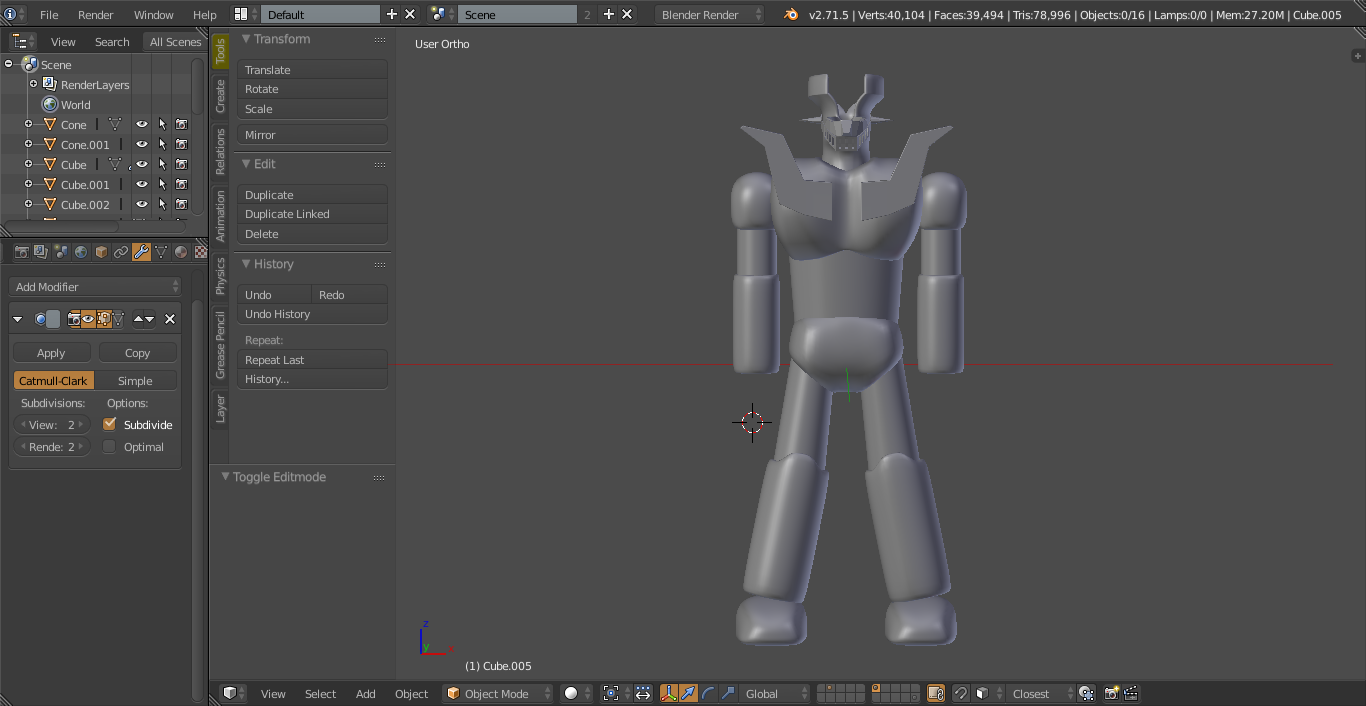This screenshot has width=1366, height=706.
Task: Open the Modifiers wrench tab icon
Action: 141,252
